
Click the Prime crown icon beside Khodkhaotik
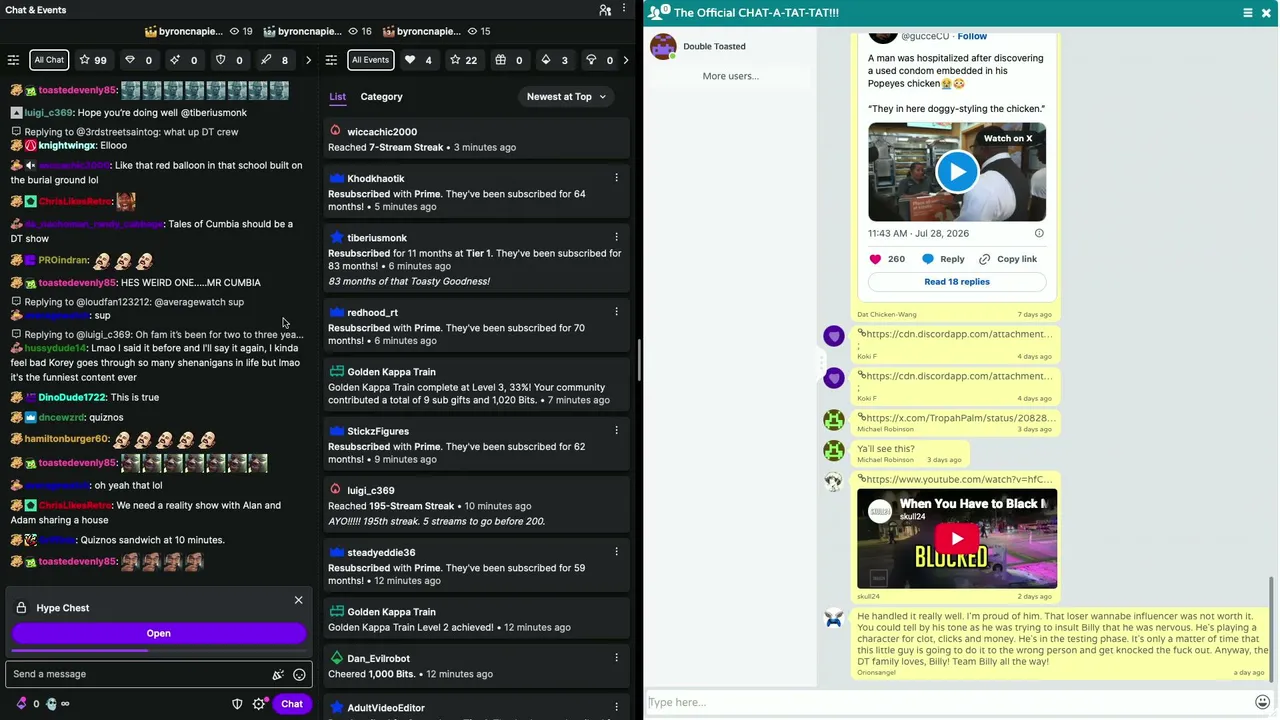[336, 178]
